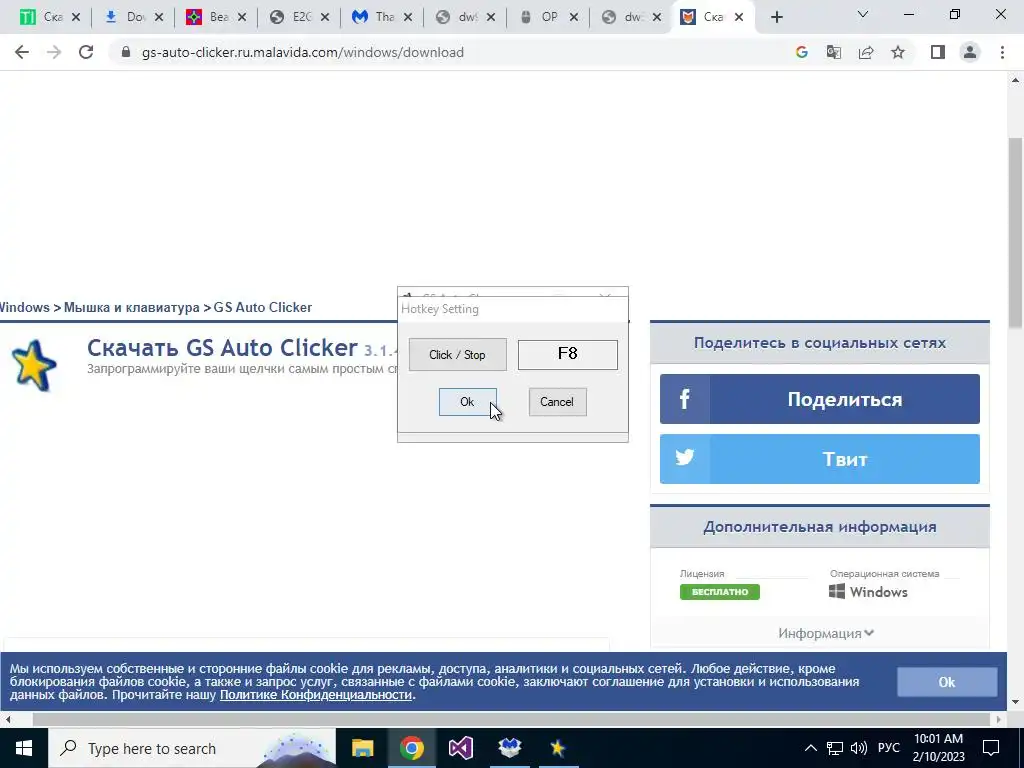Screen dimensions: 1024x768
Task: Accept cookies with the Ok button
Action: (947, 682)
